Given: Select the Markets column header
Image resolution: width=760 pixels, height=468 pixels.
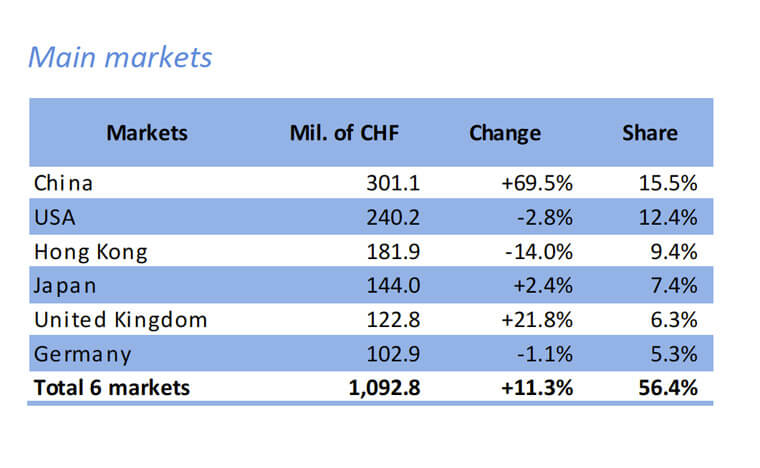Looking at the screenshot, I should pos(147,133).
